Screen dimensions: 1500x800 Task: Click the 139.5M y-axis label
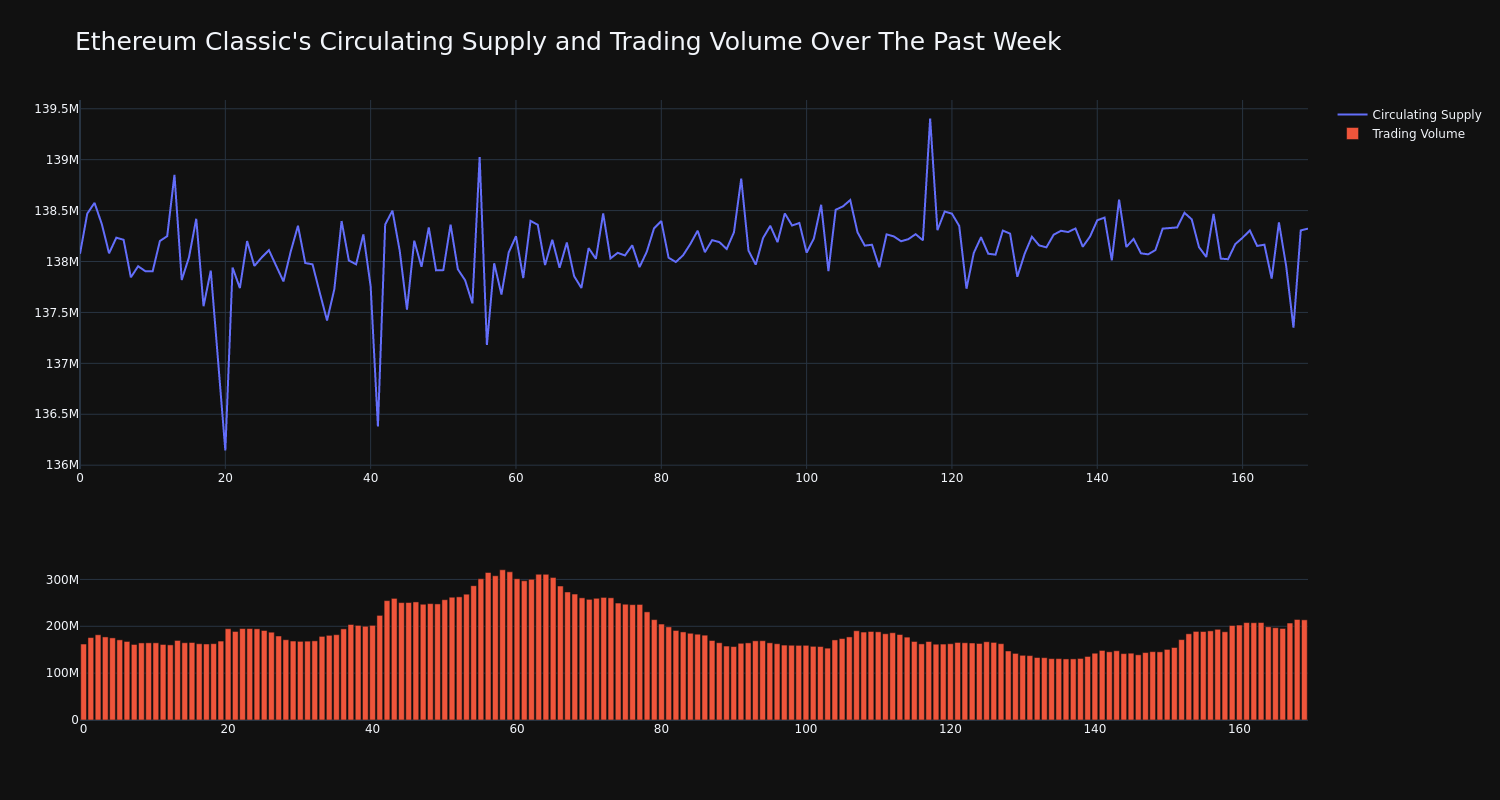click(x=56, y=109)
